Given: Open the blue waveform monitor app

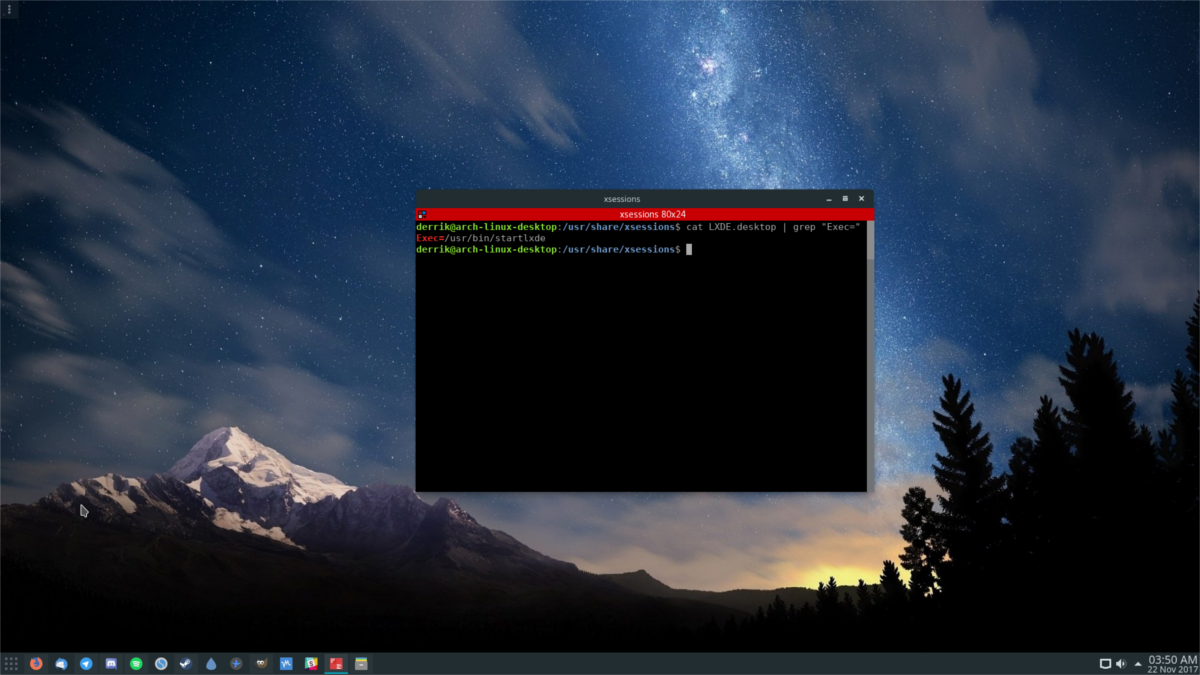Looking at the screenshot, I should pyautogui.click(x=286, y=663).
